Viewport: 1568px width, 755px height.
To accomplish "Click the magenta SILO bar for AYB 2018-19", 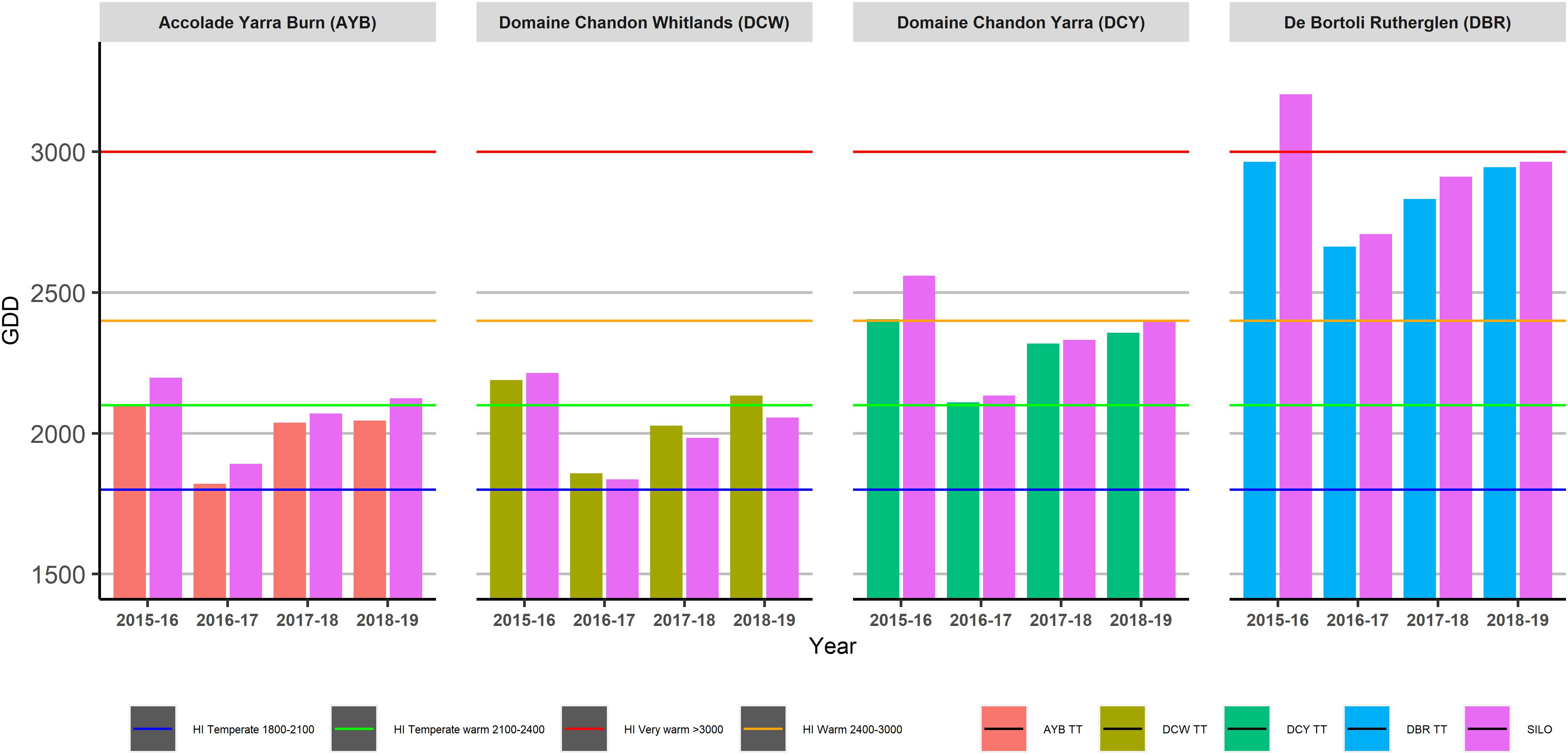I will coord(406,499).
